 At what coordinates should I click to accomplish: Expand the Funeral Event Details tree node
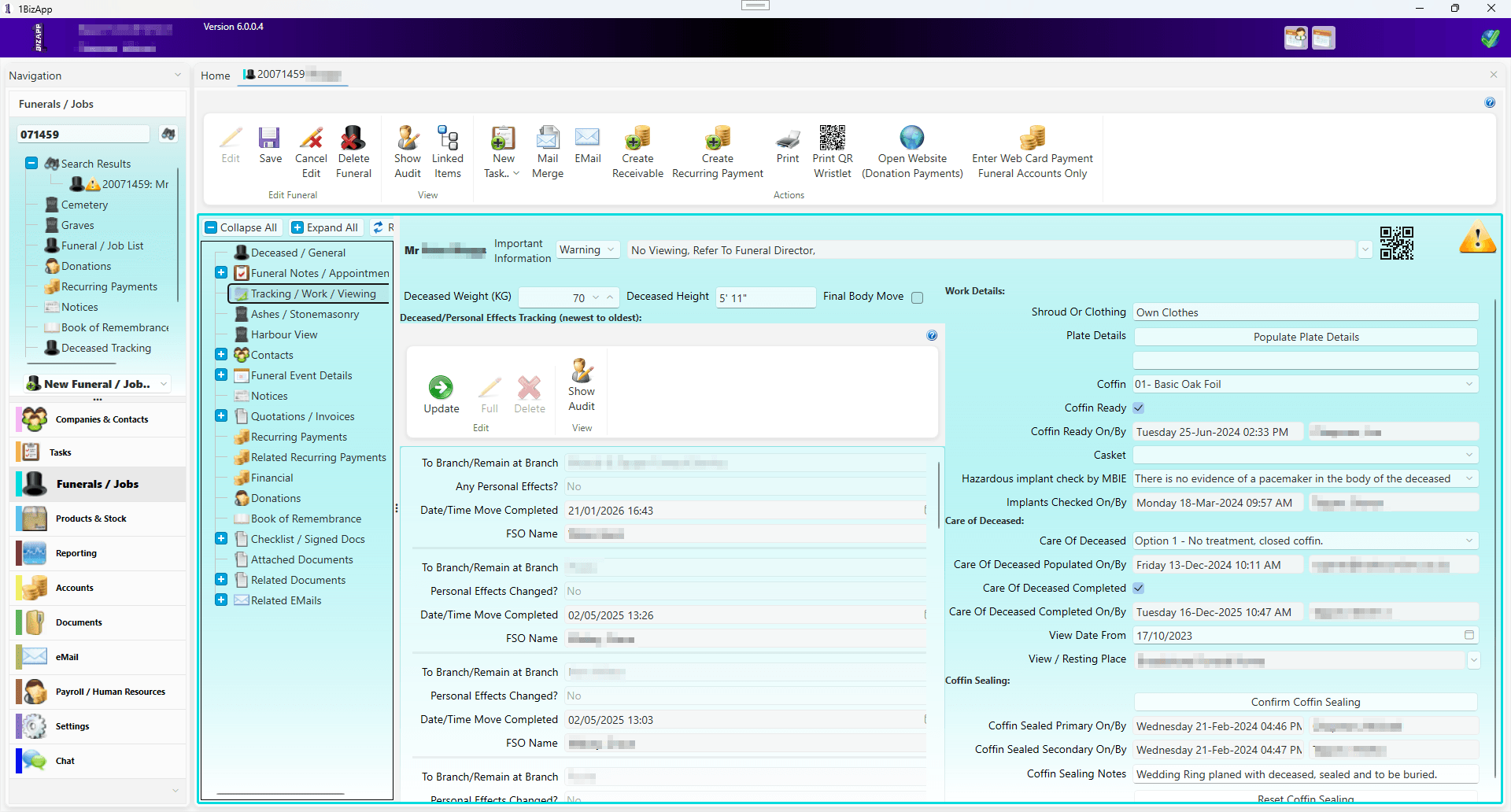pyautogui.click(x=221, y=375)
